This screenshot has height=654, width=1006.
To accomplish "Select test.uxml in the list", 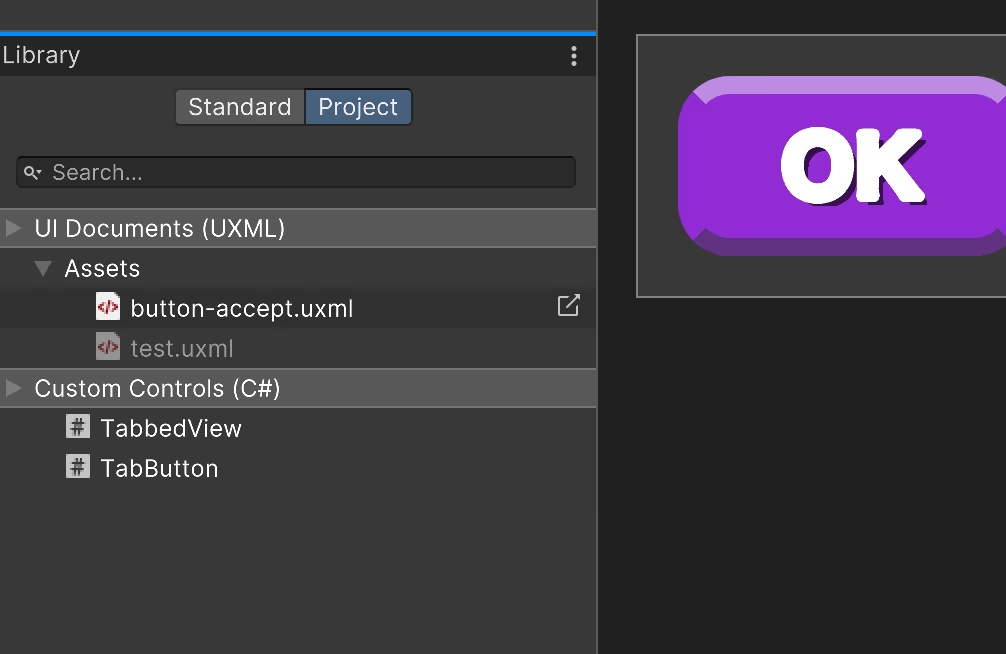I will [182, 348].
